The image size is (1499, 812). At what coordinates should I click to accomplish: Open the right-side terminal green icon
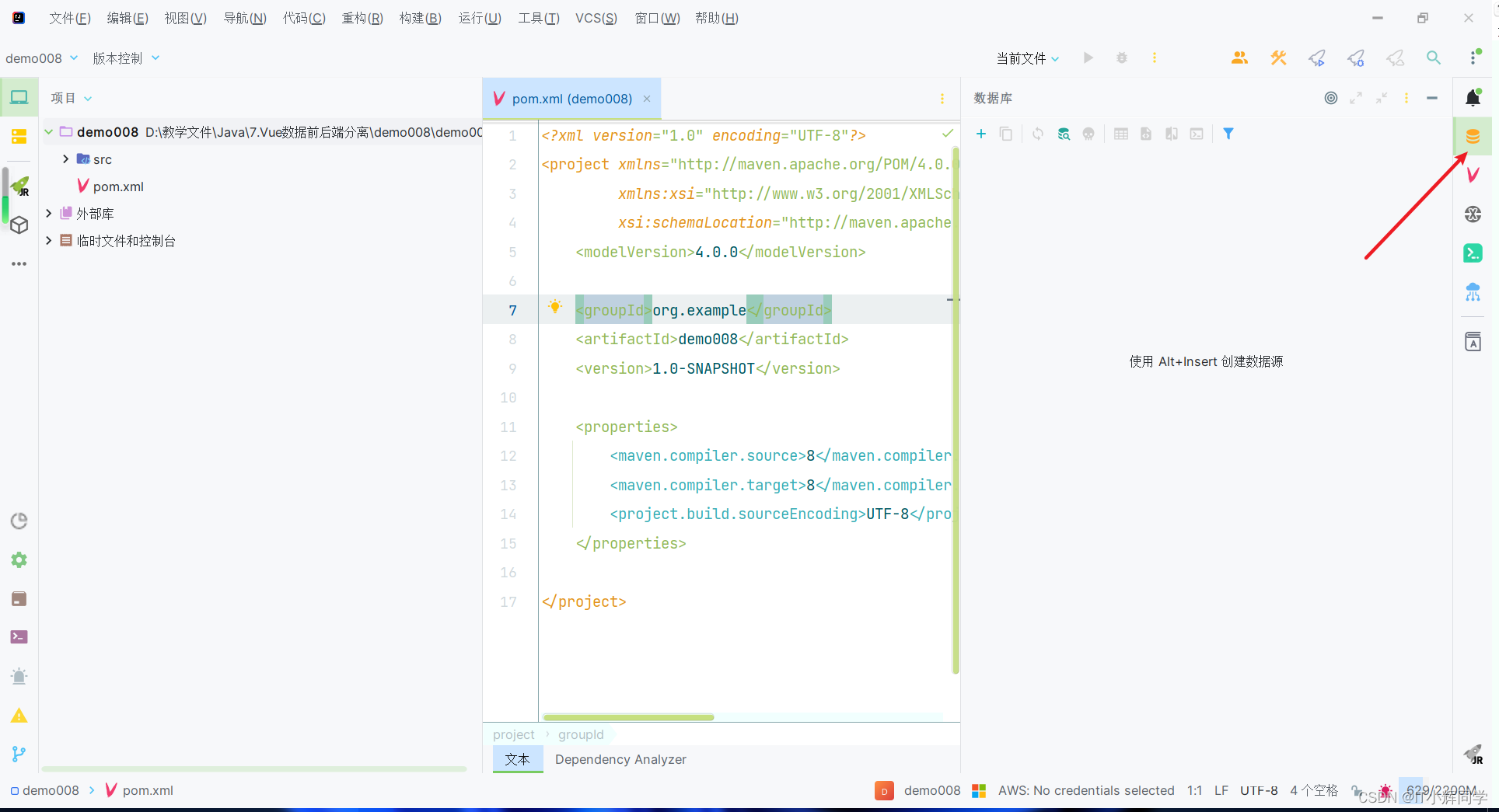click(x=1473, y=253)
